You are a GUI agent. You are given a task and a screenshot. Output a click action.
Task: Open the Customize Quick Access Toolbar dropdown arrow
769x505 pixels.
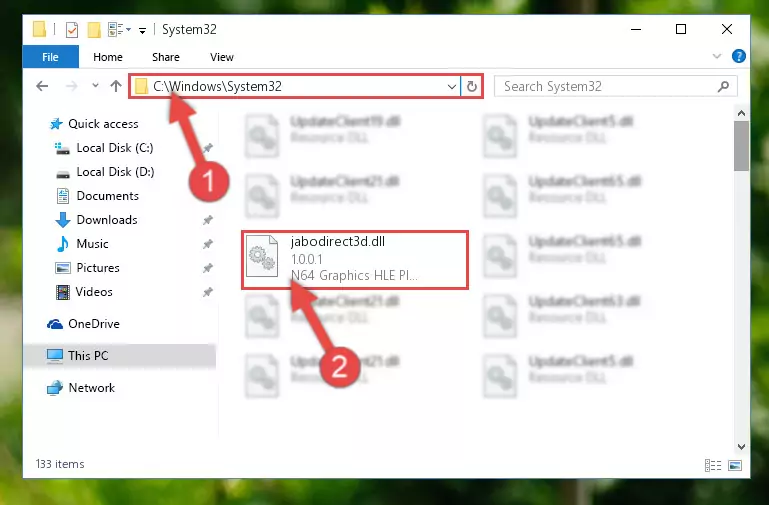tap(142, 30)
